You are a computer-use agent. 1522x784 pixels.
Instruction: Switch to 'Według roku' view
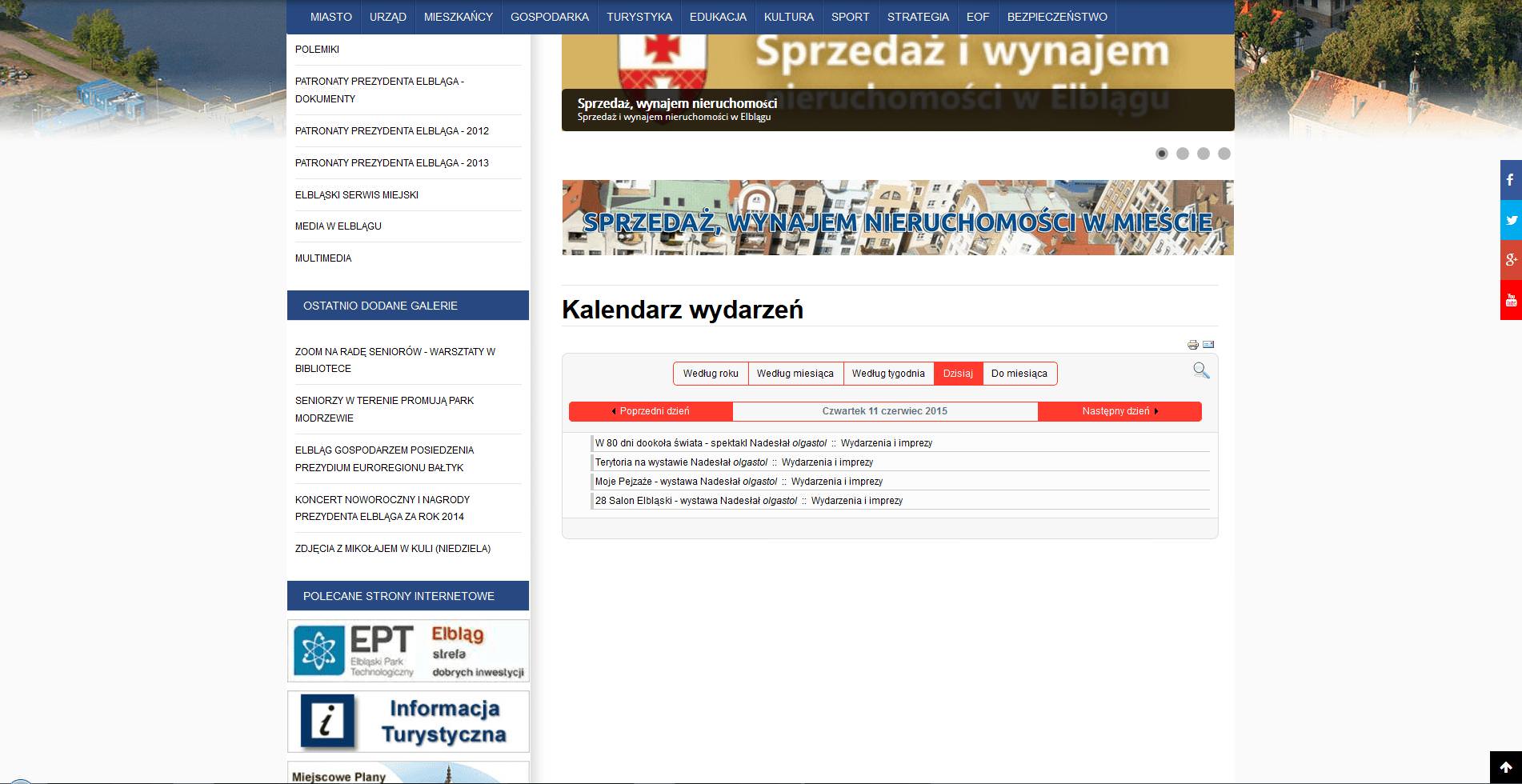click(x=711, y=374)
